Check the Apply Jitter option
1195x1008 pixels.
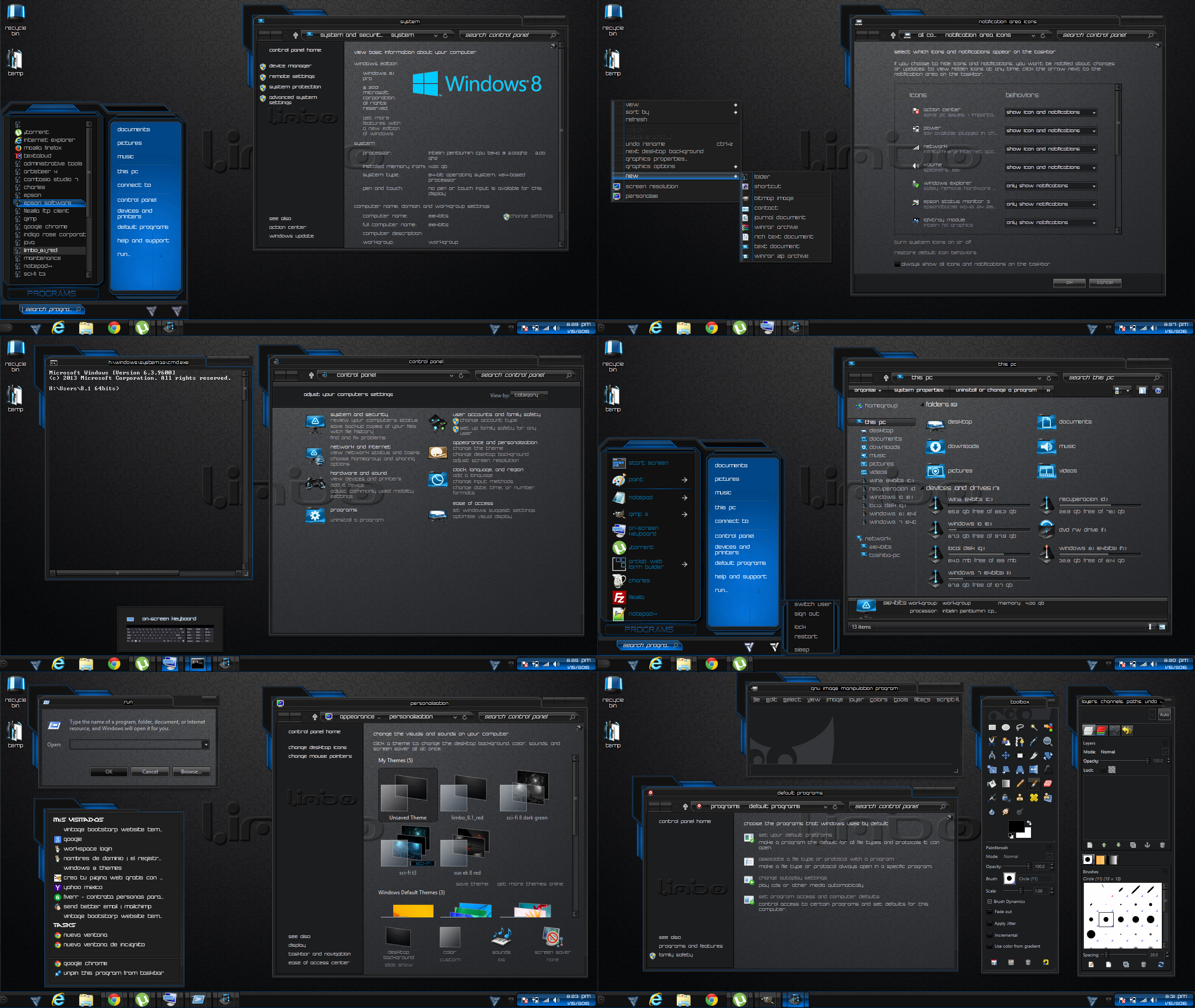990,924
